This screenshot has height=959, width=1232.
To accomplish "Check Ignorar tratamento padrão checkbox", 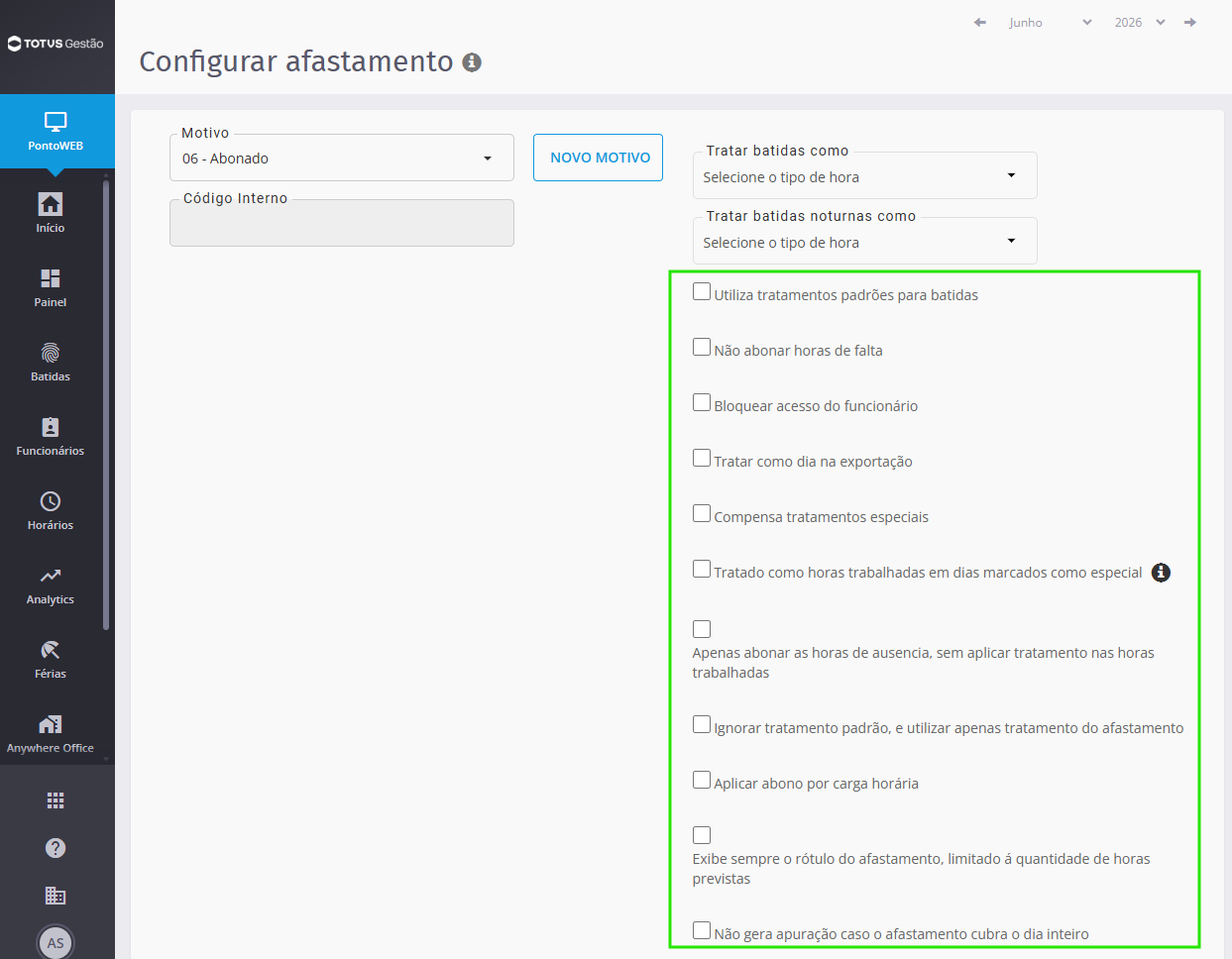I will pyautogui.click(x=702, y=725).
